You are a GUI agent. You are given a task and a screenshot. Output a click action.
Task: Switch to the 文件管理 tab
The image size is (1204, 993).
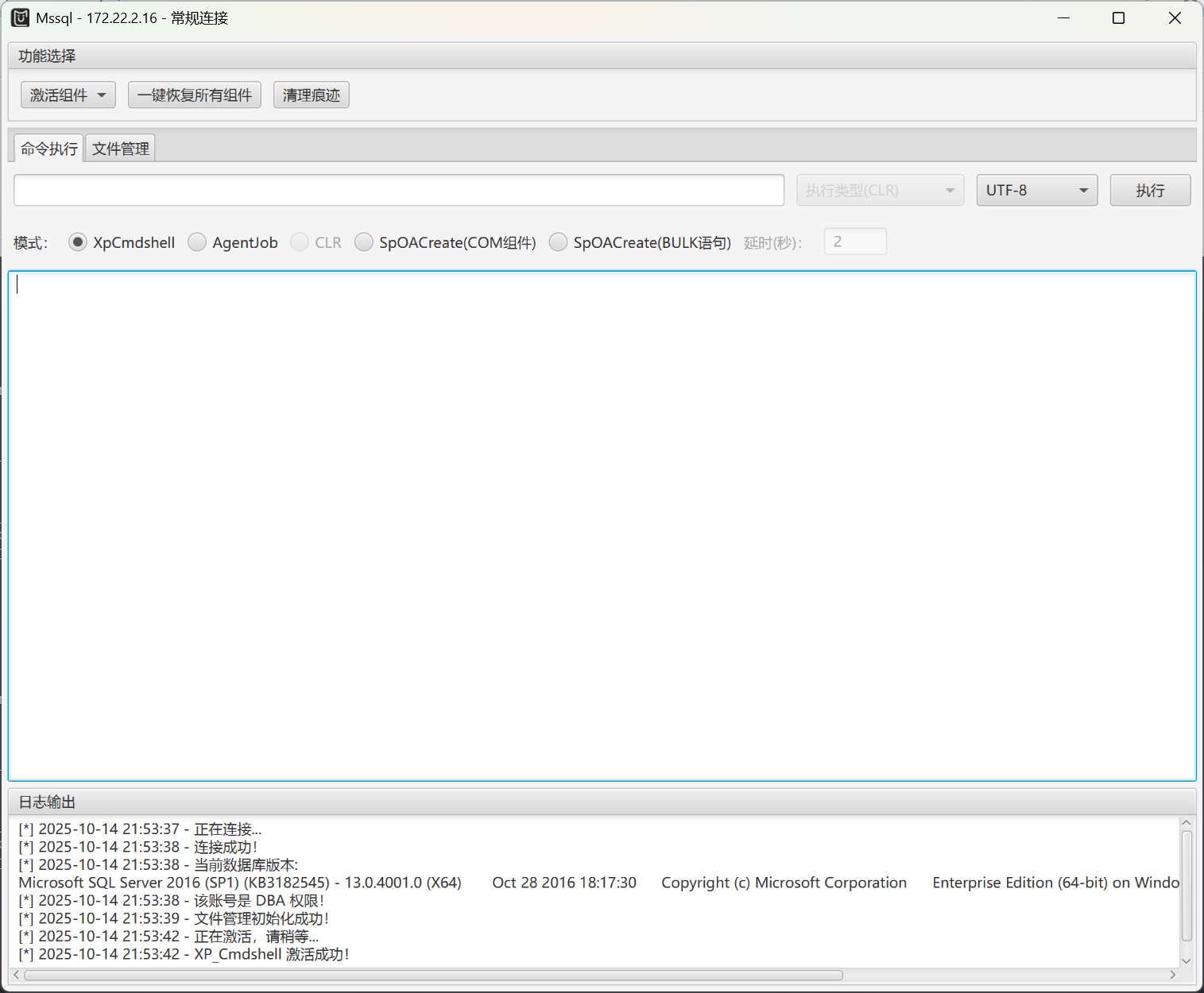coord(120,149)
